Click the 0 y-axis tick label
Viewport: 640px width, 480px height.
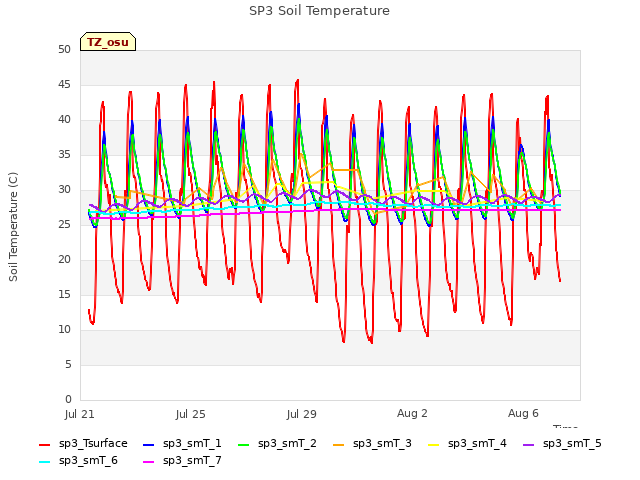click(68, 399)
